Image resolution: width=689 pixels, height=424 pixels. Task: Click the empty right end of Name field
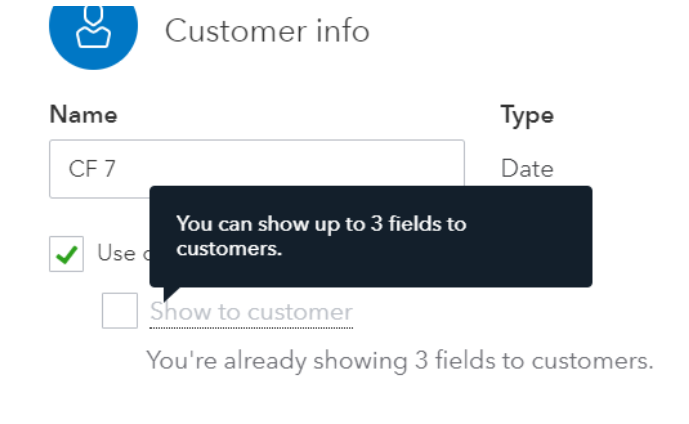420,168
